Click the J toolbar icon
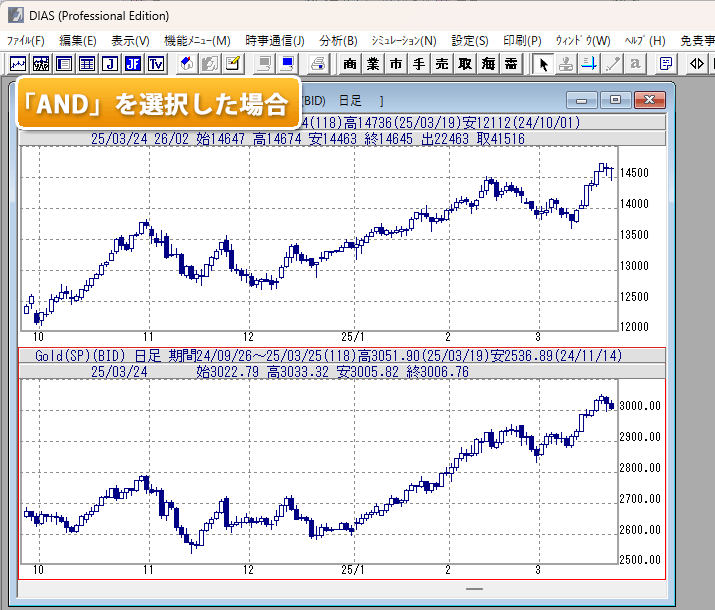 click(x=110, y=64)
